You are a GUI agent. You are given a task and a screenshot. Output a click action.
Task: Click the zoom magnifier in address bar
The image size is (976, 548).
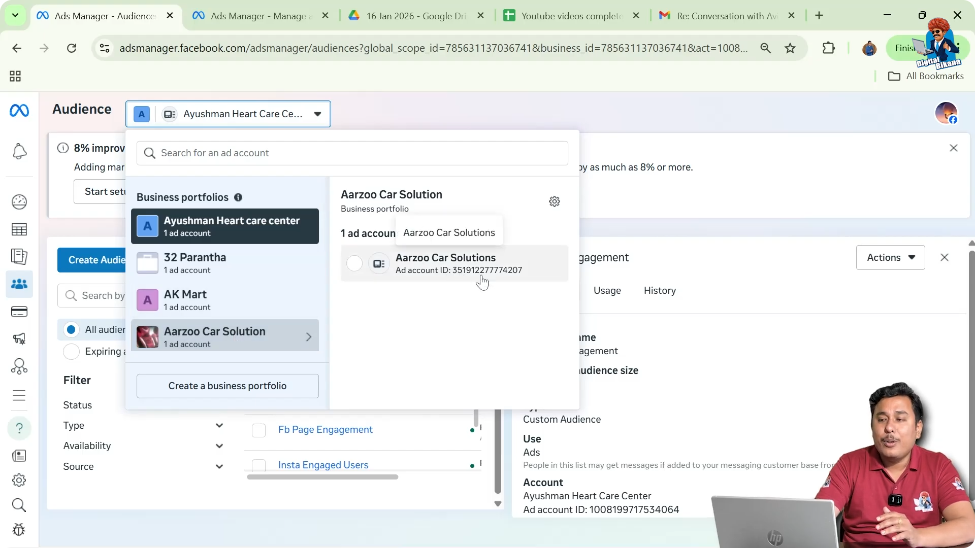tap(766, 48)
